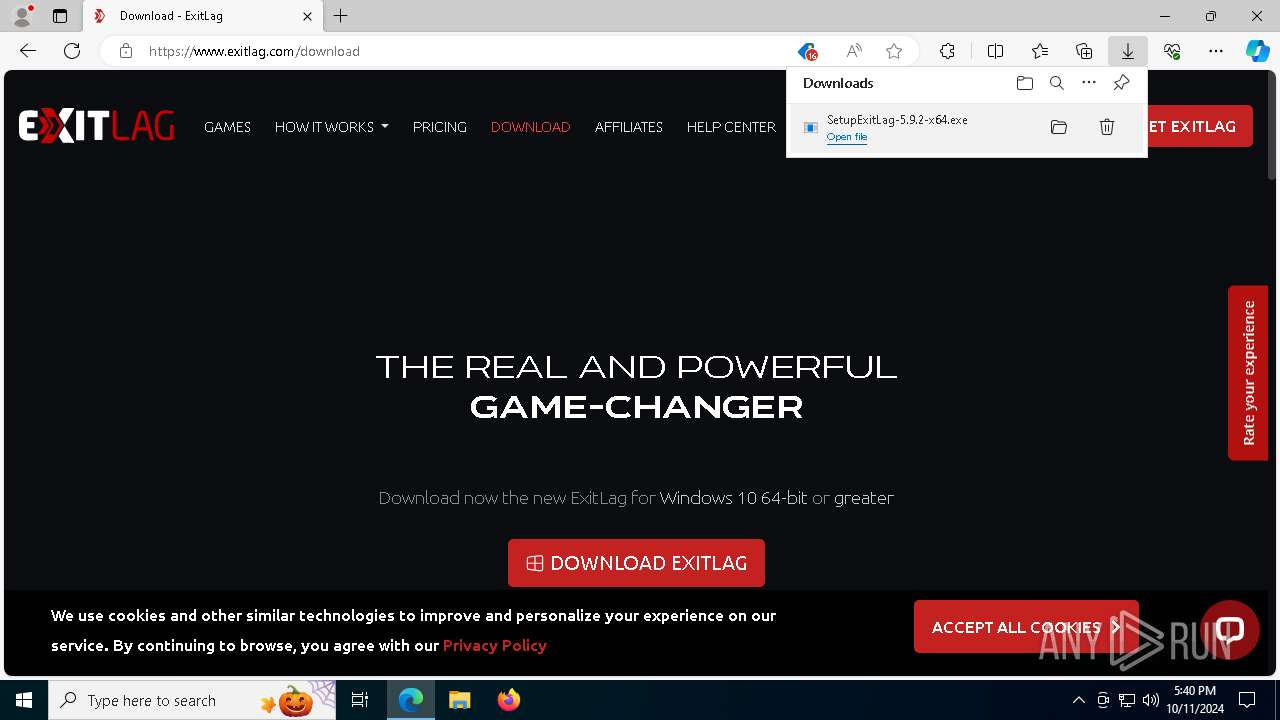
Task: Click the taskbar search box
Action: (192, 700)
